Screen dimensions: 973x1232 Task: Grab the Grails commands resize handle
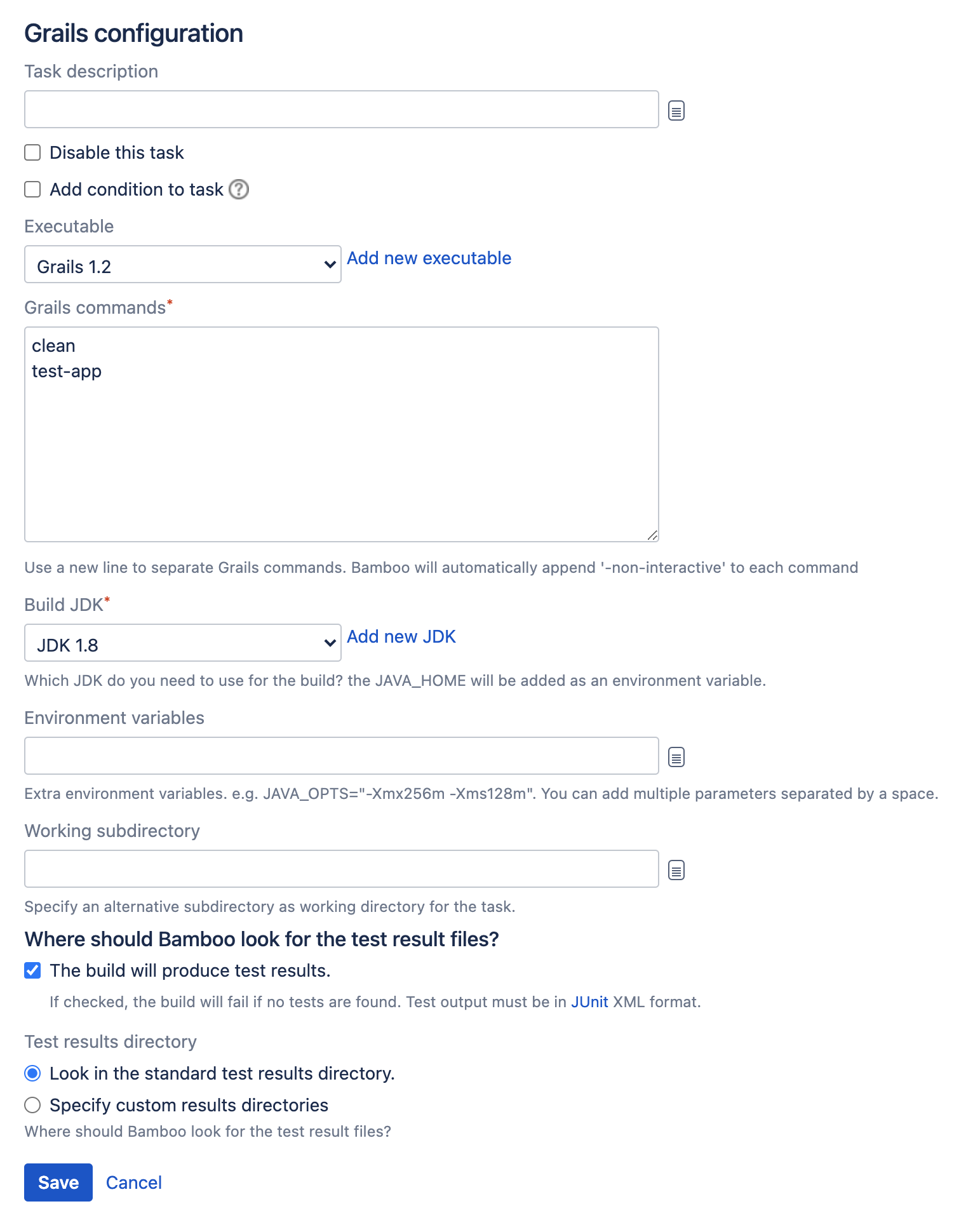652,535
